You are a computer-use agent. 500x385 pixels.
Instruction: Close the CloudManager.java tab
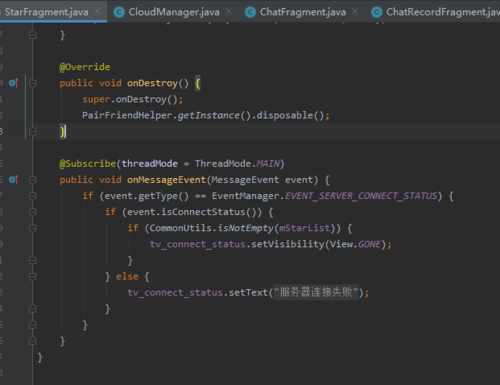(x=229, y=12)
